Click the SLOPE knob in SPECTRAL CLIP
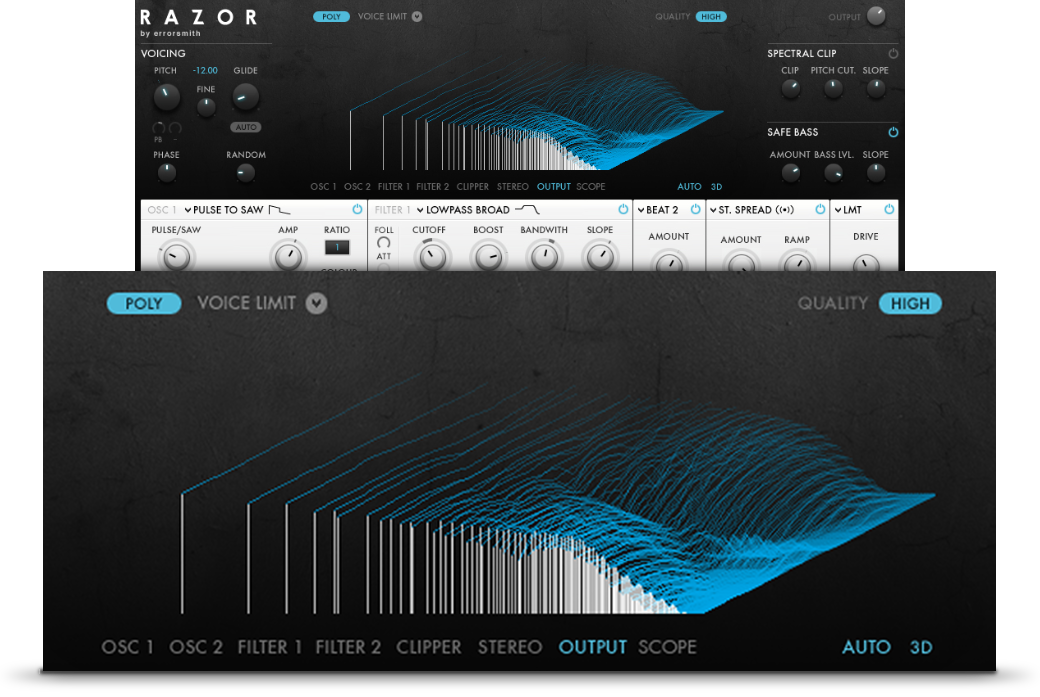Image resolution: width=1040 pixels, height=697 pixels. click(876, 88)
